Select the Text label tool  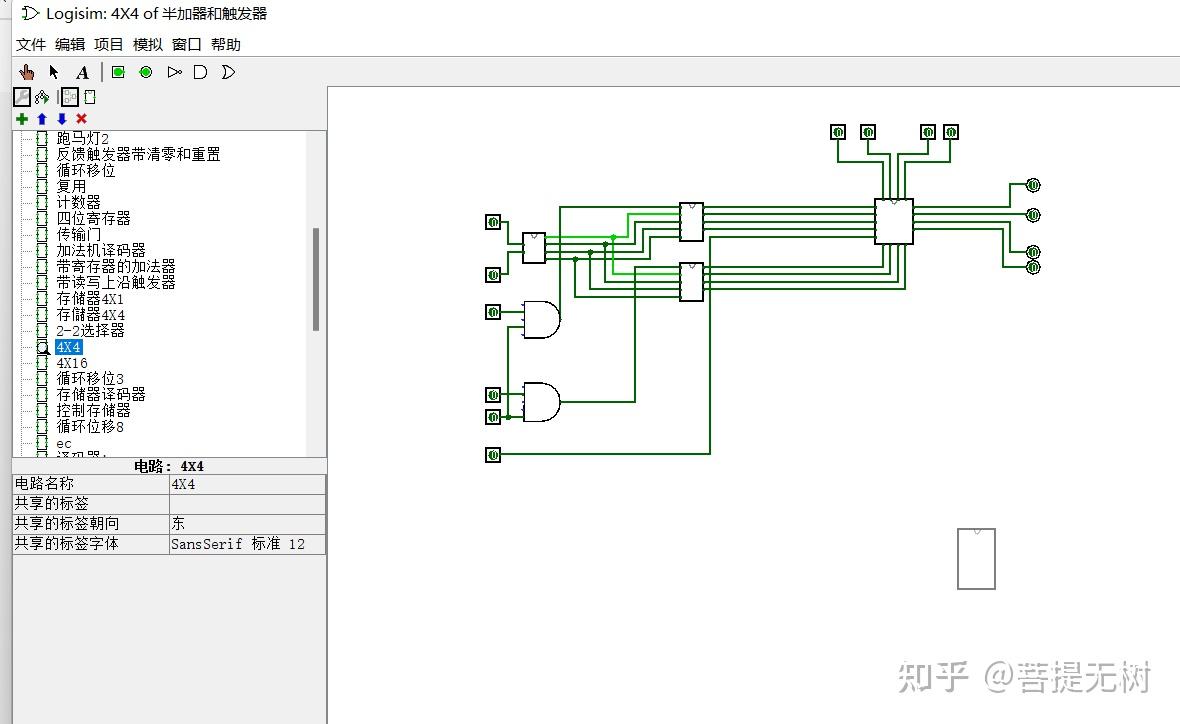pos(82,71)
